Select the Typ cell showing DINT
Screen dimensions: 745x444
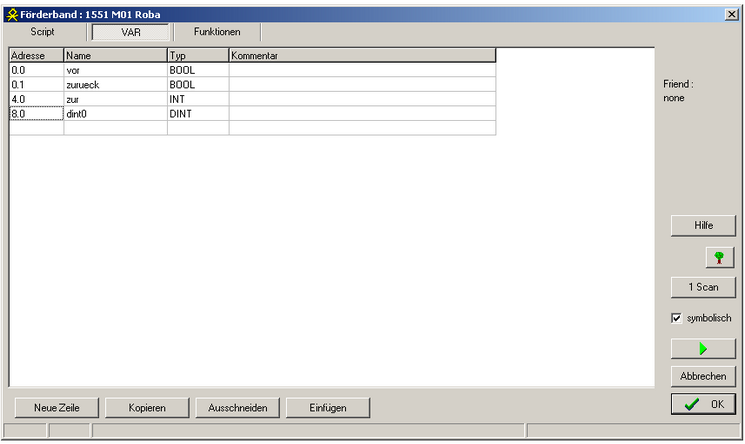197,114
